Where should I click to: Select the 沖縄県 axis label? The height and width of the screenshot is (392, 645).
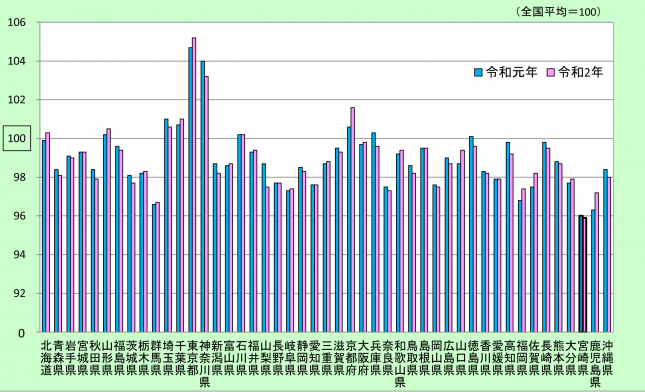tap(608, 357)
